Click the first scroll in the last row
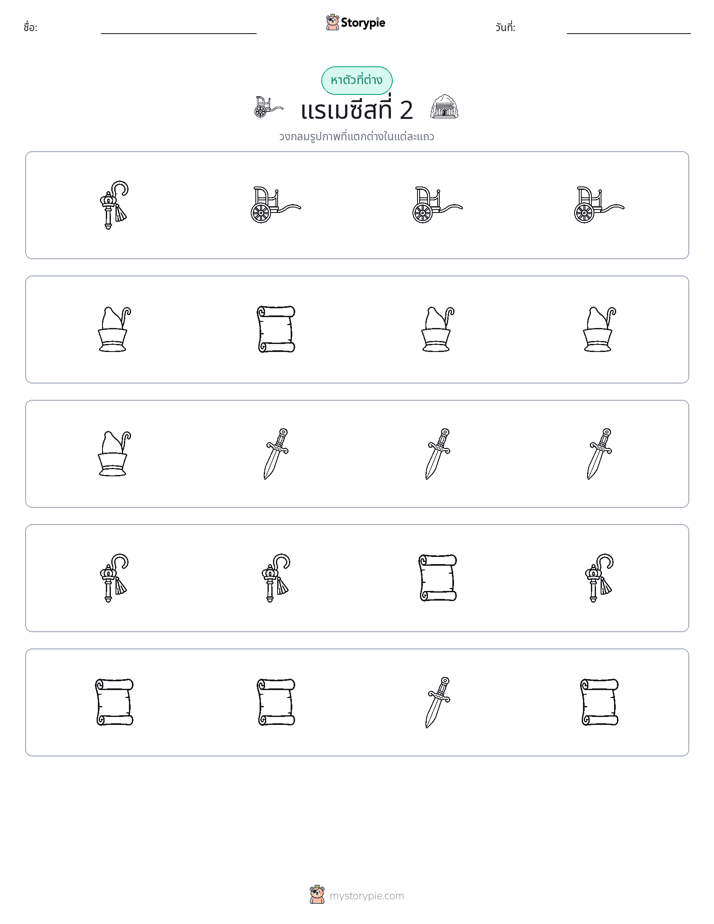The height and width of the screenshot is (924, 714). click(x=114, y=702)
